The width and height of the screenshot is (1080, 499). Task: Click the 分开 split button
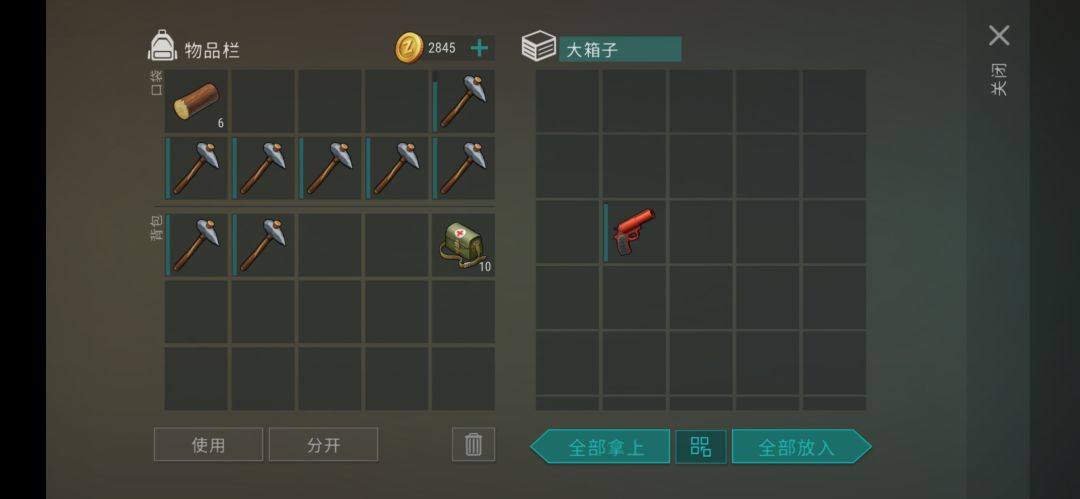pos(323,445)
